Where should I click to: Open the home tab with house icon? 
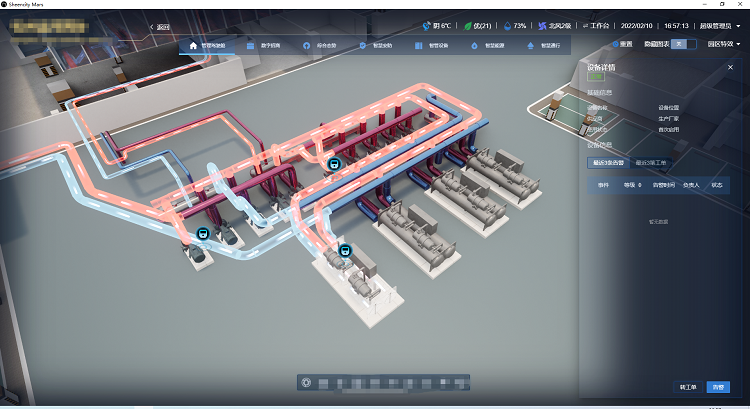tap(207, 45)
